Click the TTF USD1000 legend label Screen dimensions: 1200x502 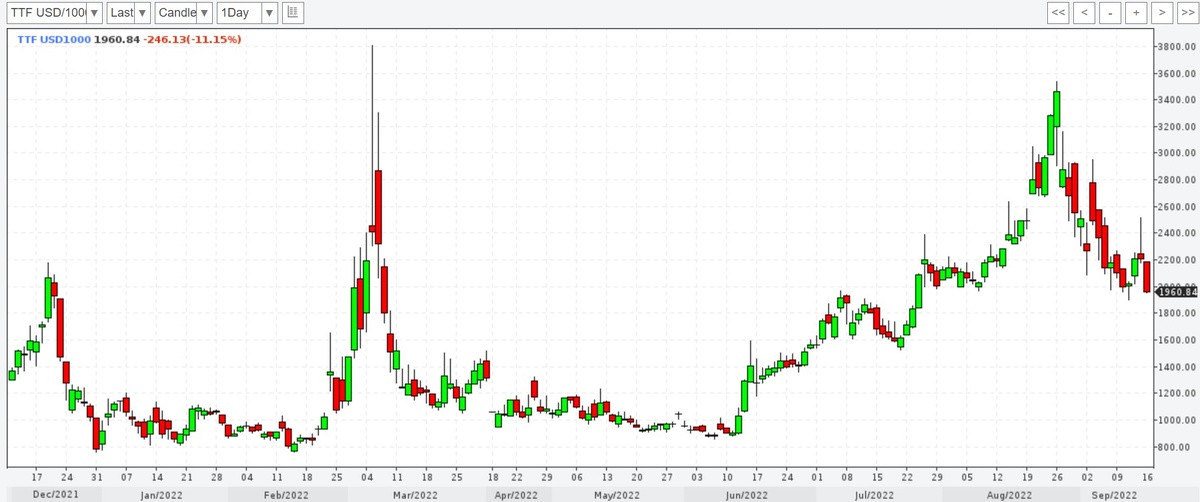[x=54, y=39]
